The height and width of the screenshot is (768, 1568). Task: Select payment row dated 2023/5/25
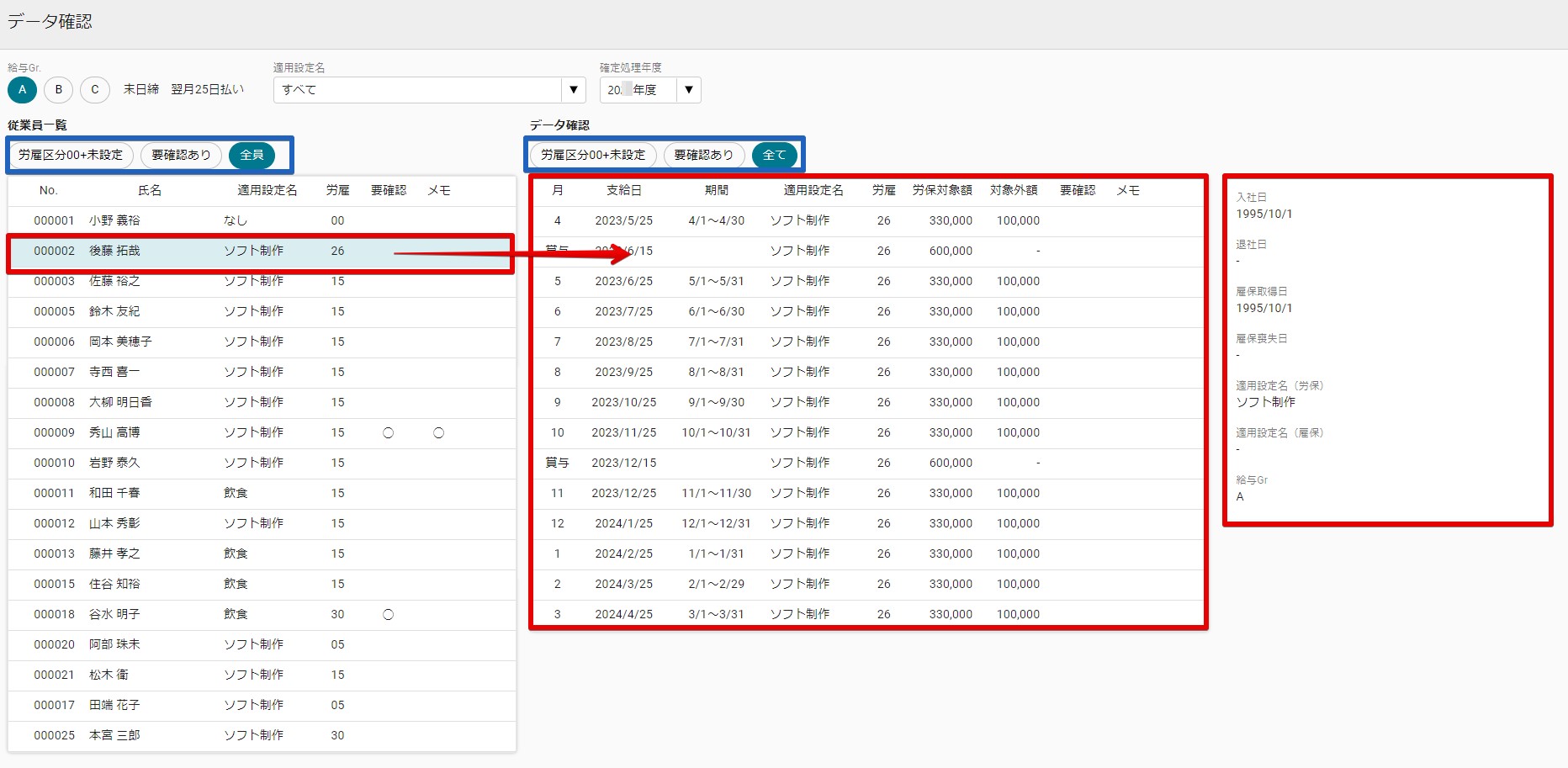point(868,220)
